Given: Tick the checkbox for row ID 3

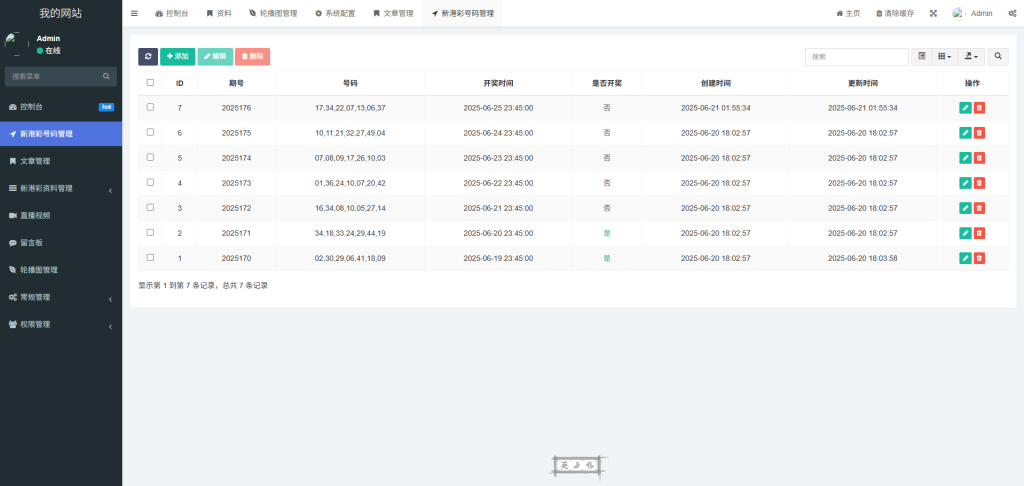Looking at the screenshot, I should click(x=150, y=207).
